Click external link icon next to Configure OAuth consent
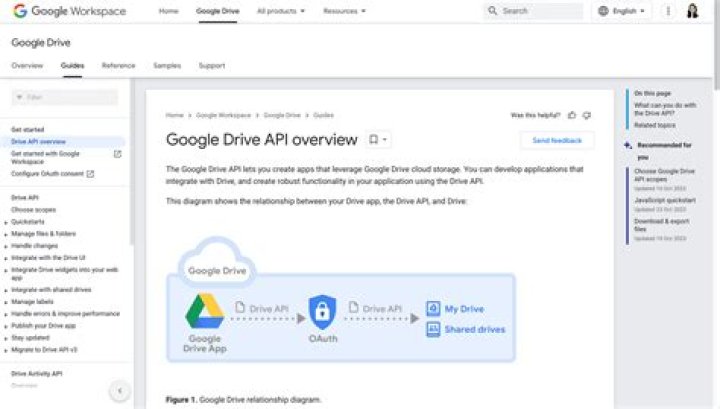Viewport: 720px width, 409px height. (90, 174)
